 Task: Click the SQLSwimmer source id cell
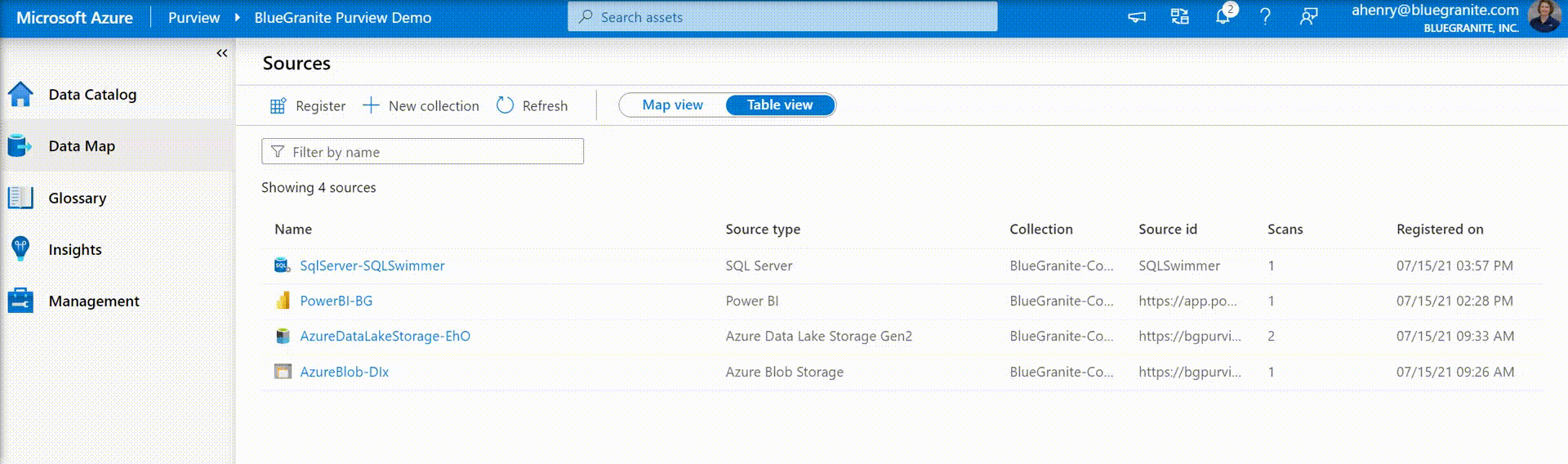[x=1179, y=265]
